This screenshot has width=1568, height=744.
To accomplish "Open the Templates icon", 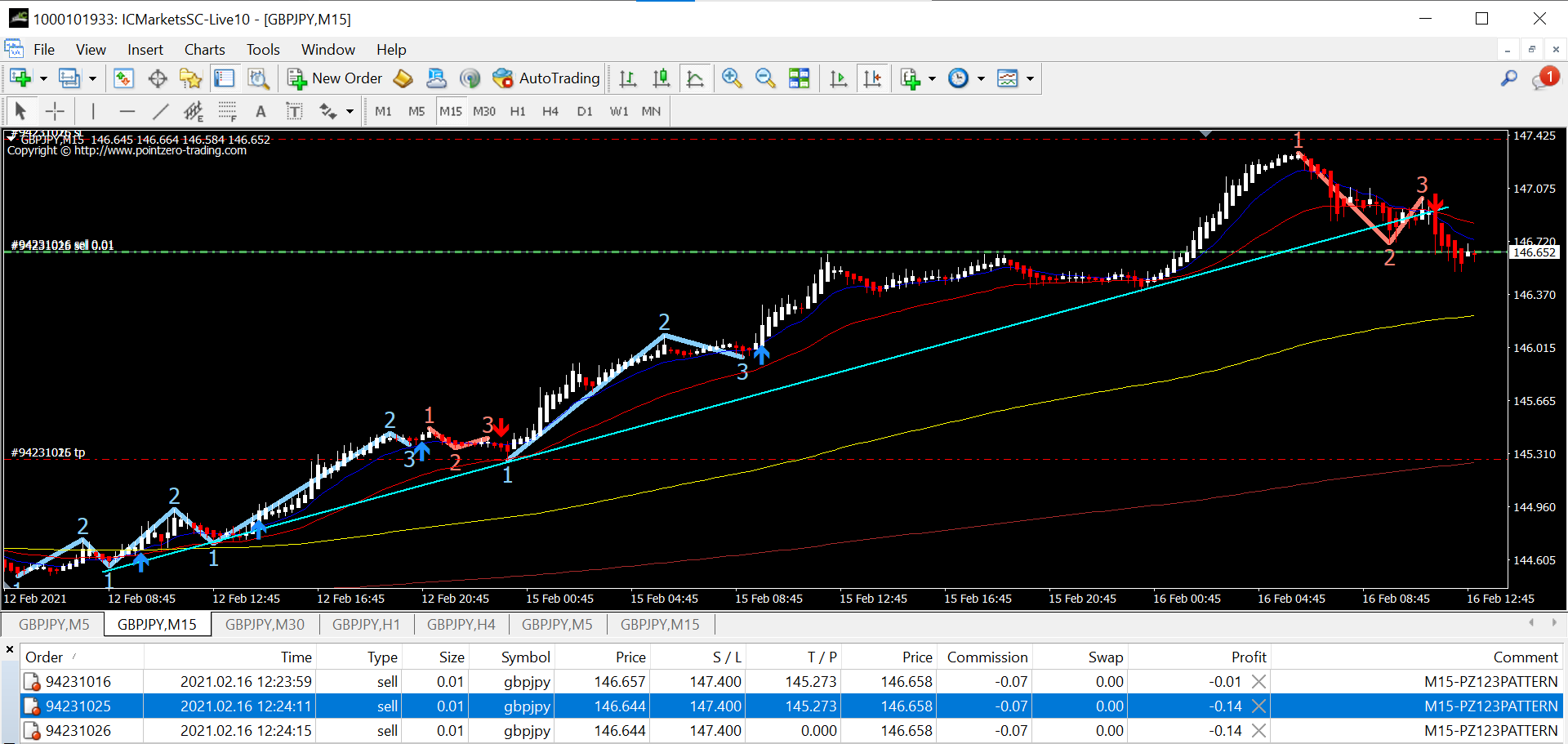I will click(x=1008, y=78).
